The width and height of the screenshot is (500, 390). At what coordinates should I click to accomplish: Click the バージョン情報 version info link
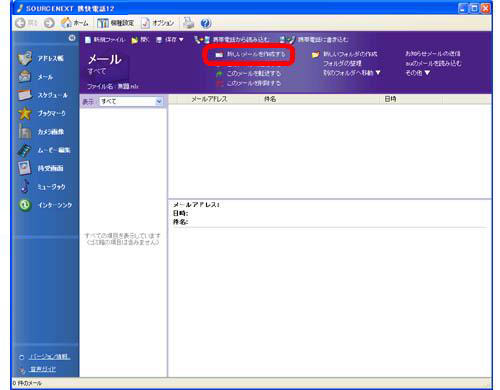coord(49,357)
